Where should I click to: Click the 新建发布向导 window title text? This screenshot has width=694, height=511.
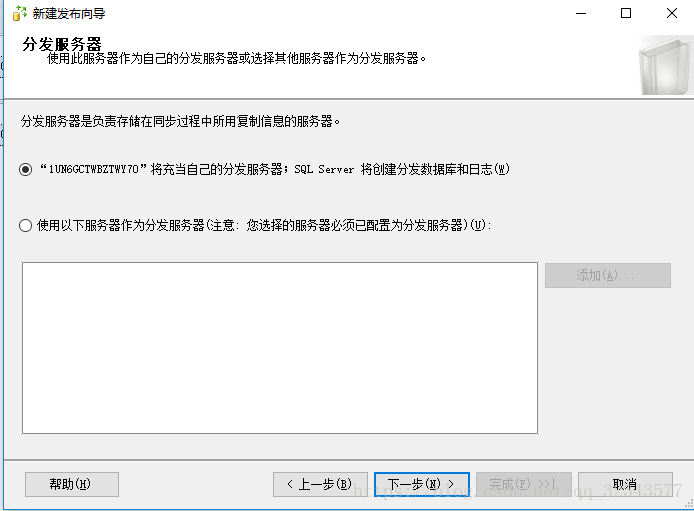pyautogui.click(x=69, y=14)
